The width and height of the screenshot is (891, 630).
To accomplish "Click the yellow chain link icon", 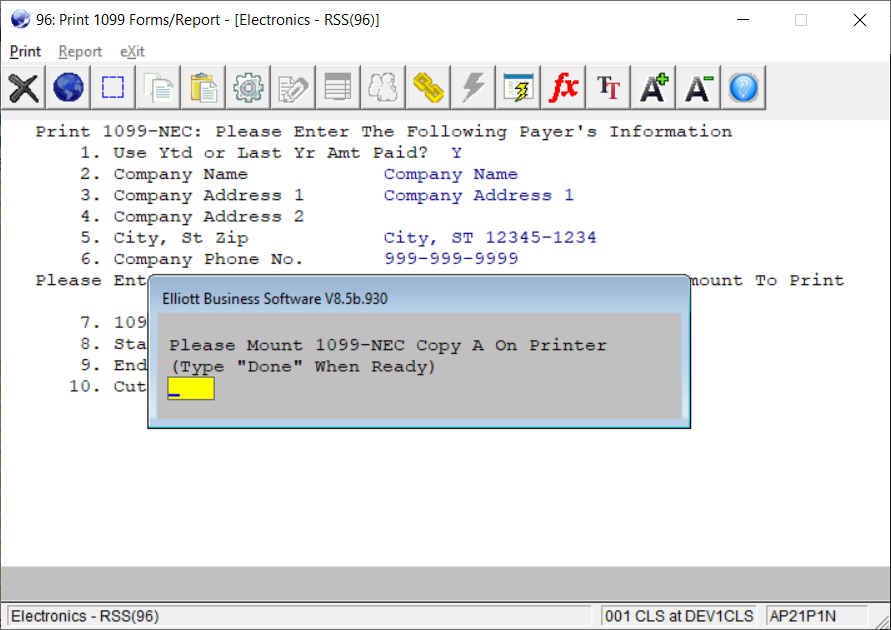I will click(428, 87).
